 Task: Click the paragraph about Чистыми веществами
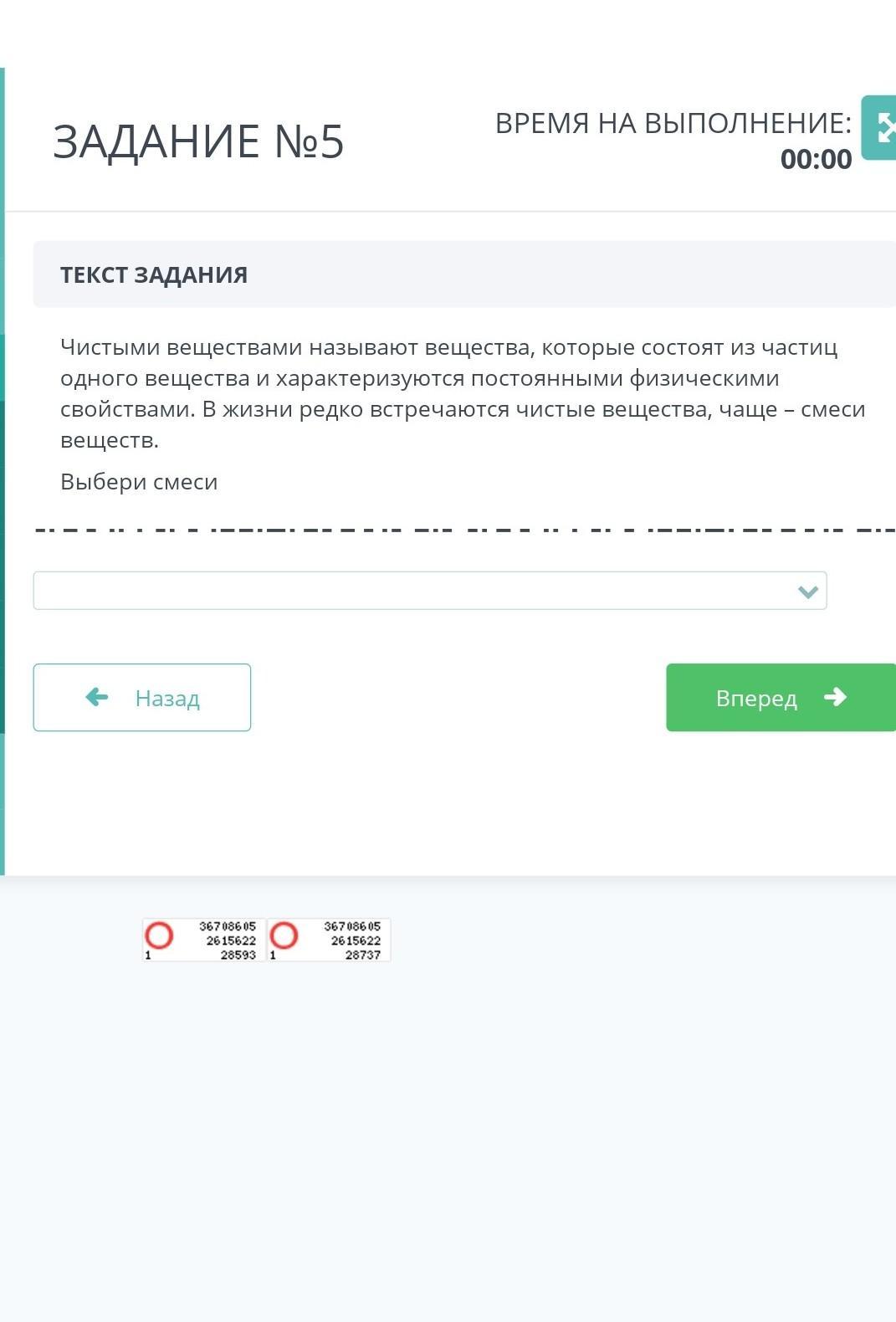(x=463, y=393)
